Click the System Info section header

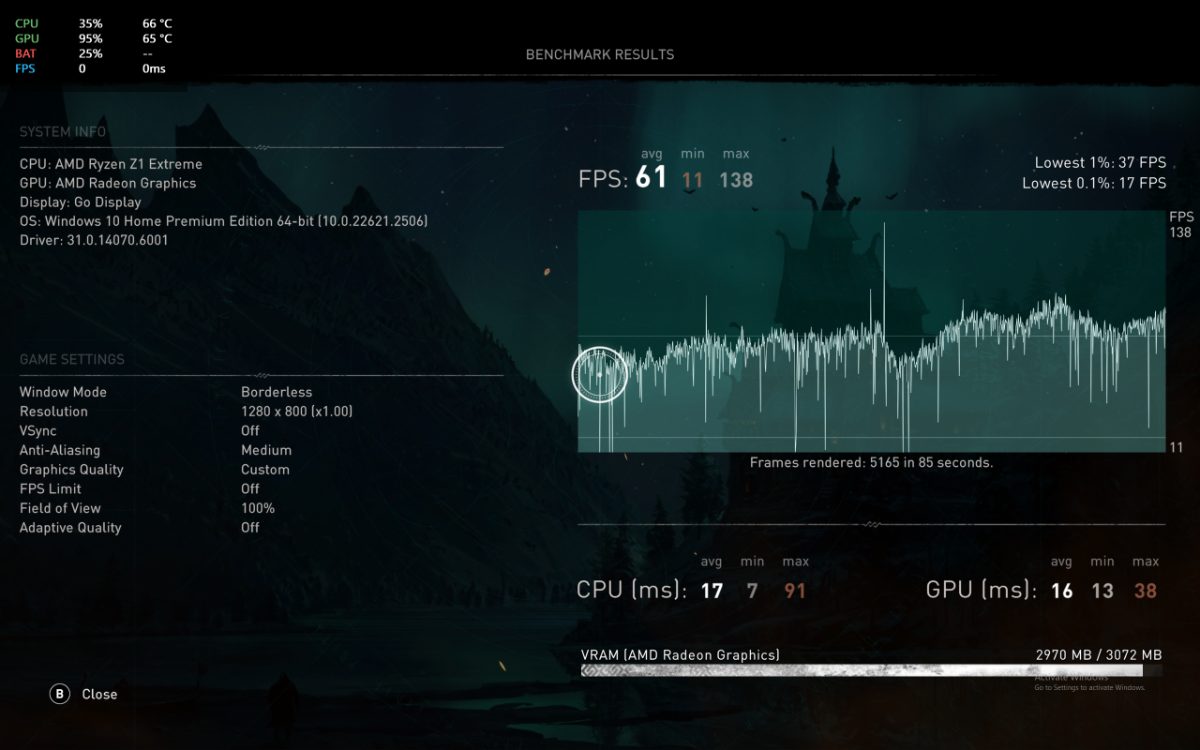(62, 132)
